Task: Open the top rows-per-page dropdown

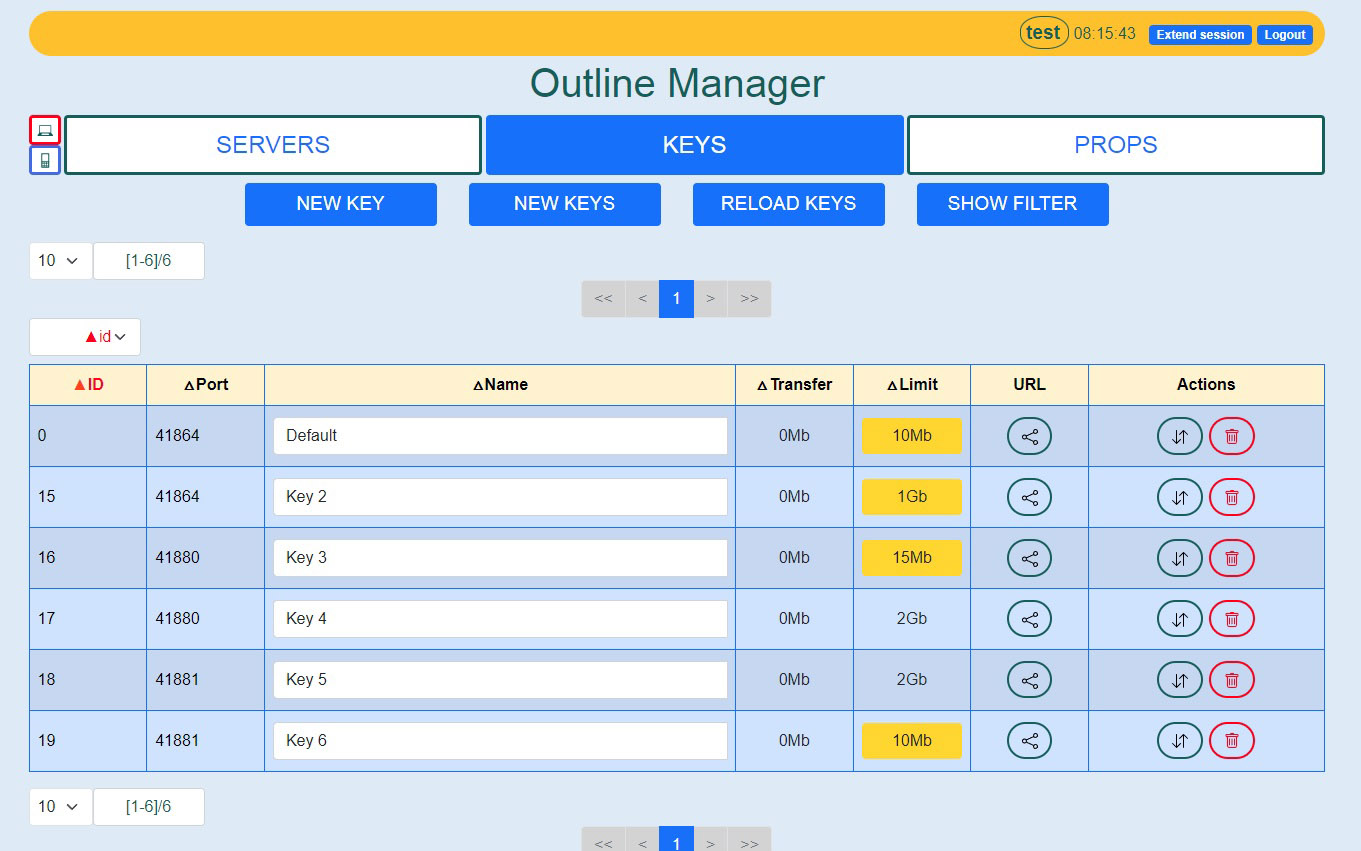Action: [60, 260]
